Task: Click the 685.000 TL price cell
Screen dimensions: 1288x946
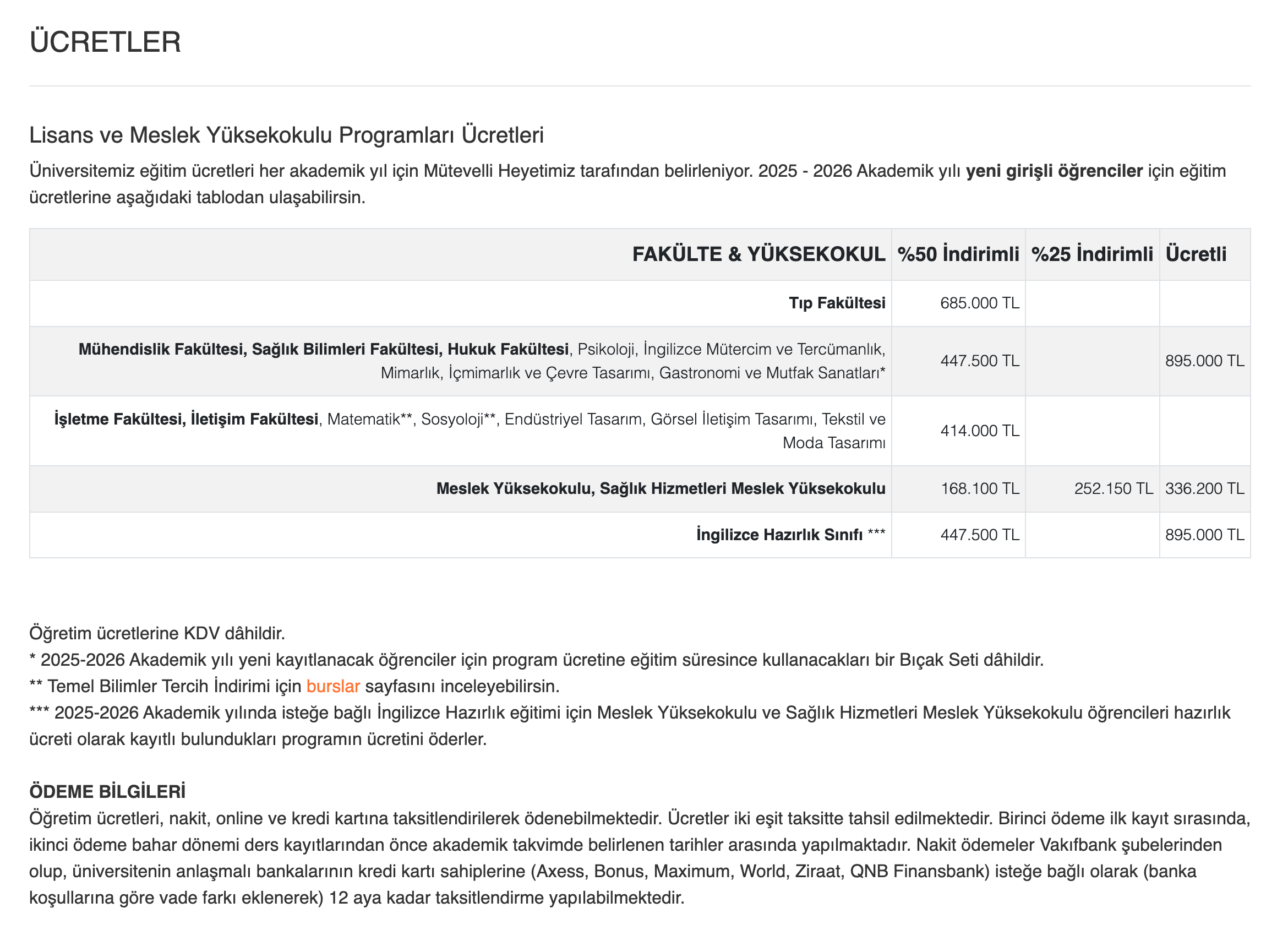Action: click(x=979, y=303)
